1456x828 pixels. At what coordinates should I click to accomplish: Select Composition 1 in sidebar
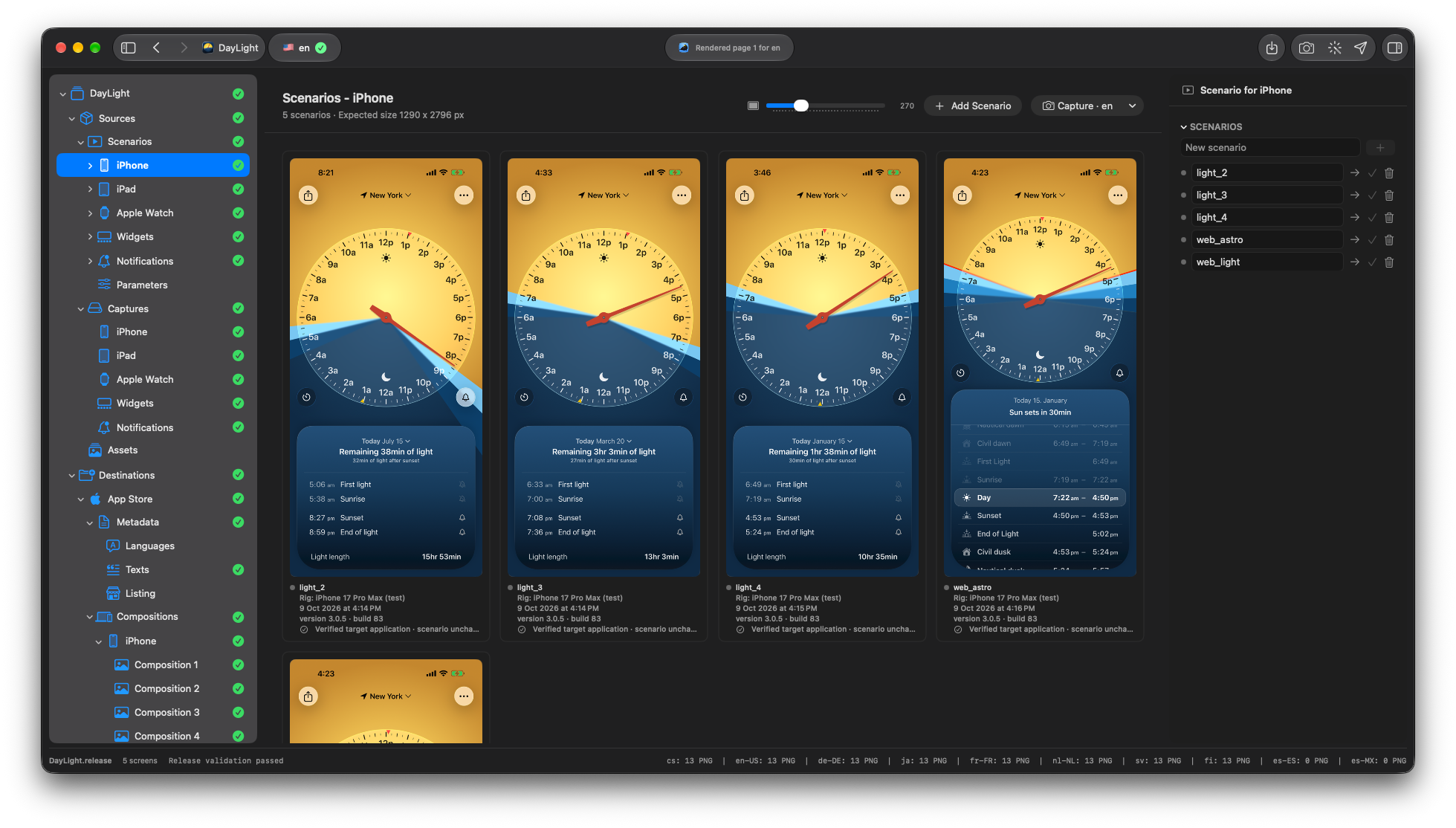click(166, 664)
